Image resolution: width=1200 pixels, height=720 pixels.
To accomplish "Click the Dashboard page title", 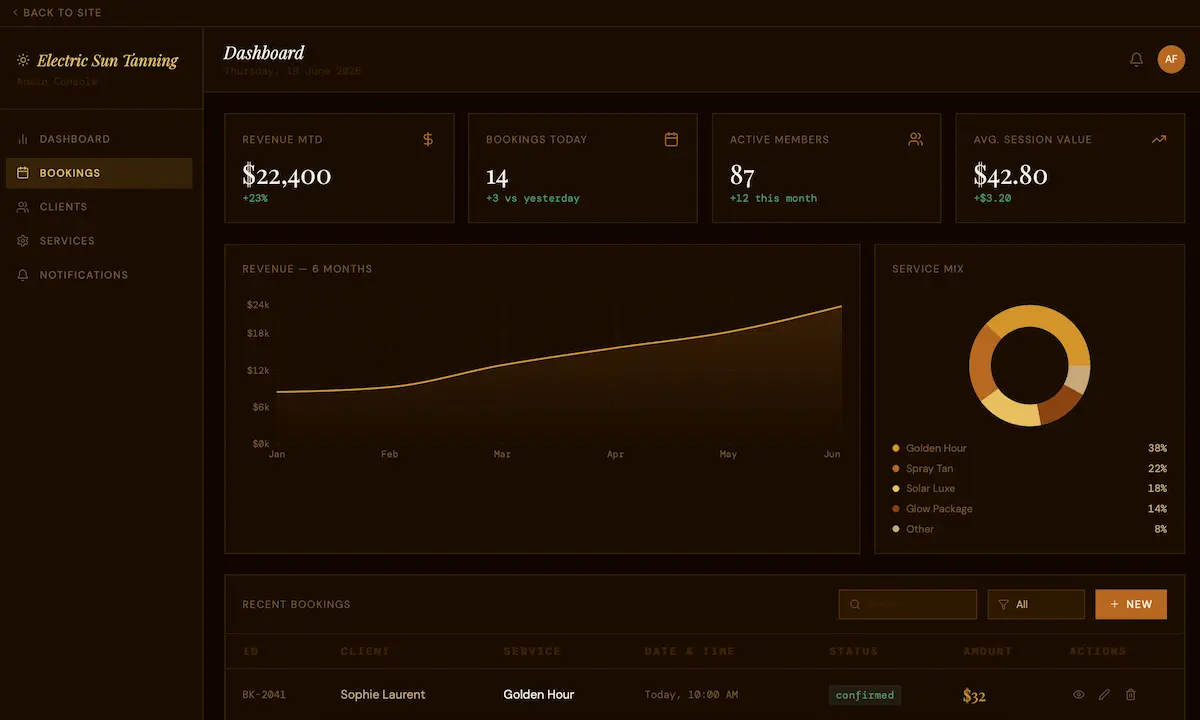I will pos(264,53).
